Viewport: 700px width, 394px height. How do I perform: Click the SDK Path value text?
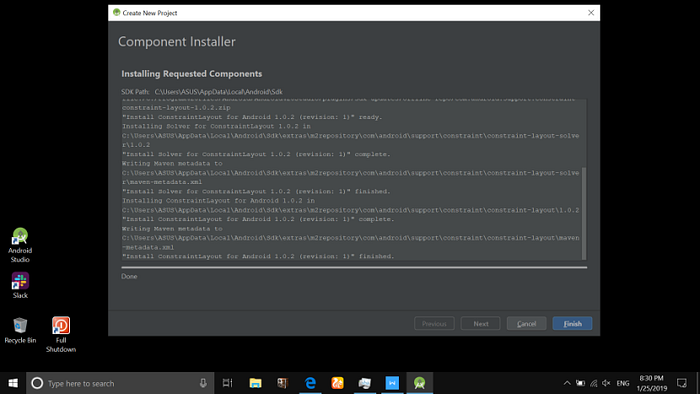point(218,92)
